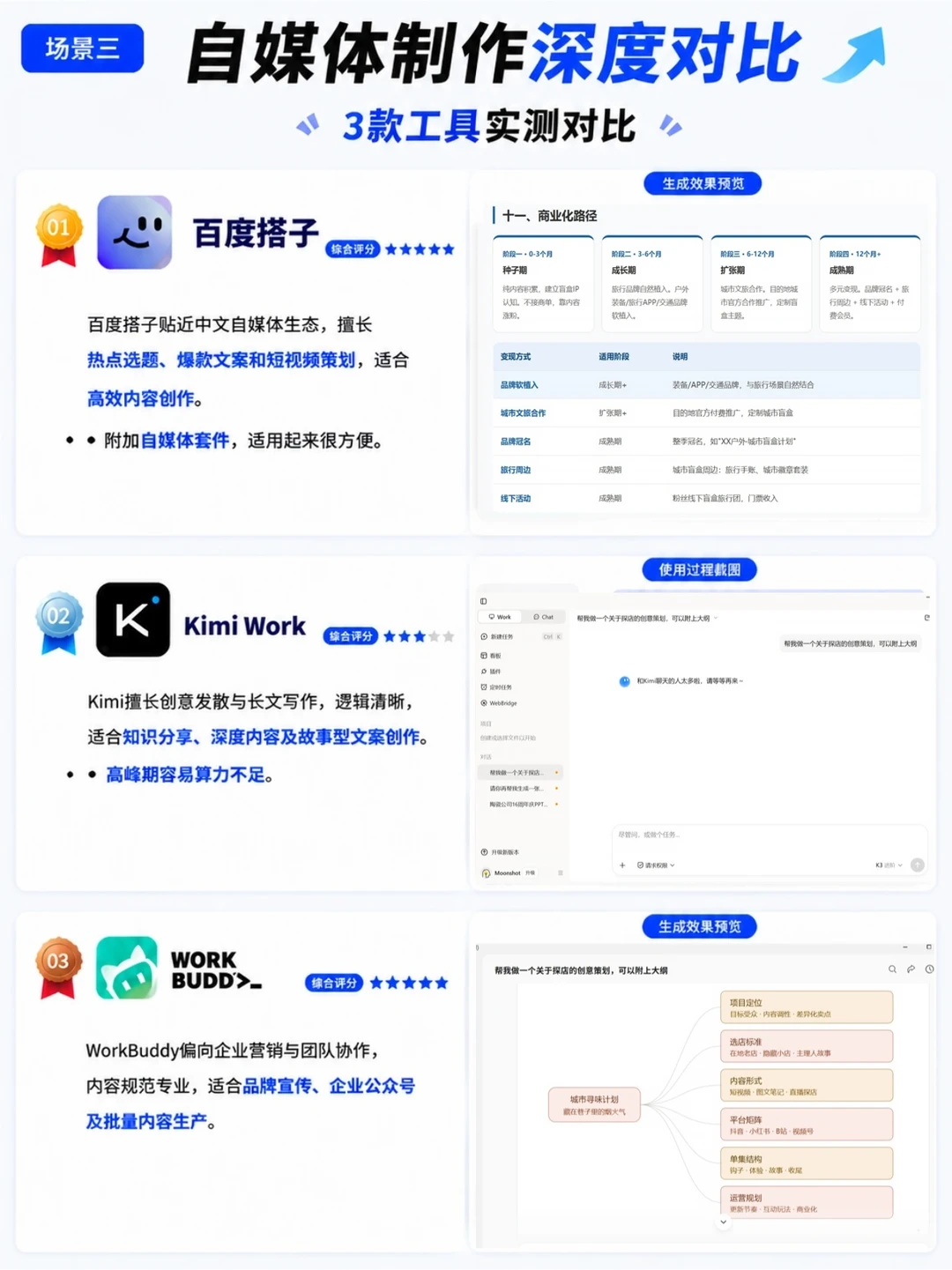The image size is (952, 1270).
Task: Click the share arrow icon in WorkBuddy preview
Action: pos(911,969)
